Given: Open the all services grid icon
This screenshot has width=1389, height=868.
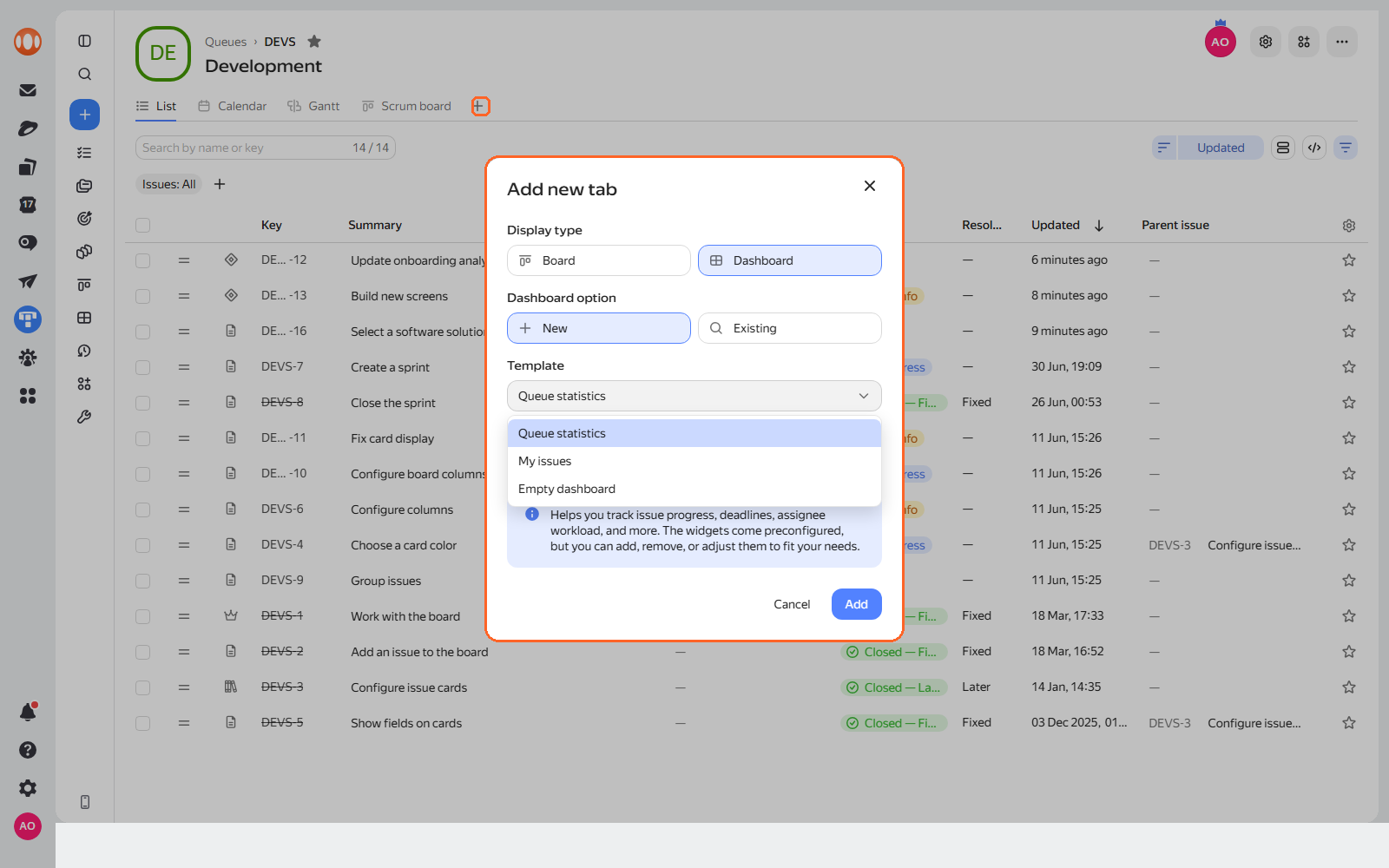Looking at the screenshot, I should pos(28,396).
